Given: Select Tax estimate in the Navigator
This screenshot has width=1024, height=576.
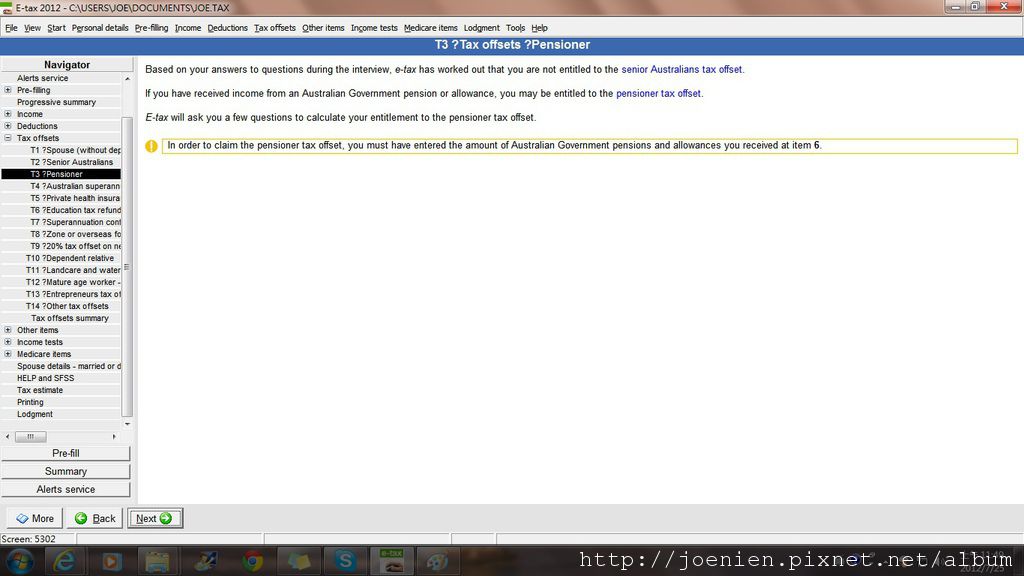Looking at the screenshot, I should tap(40, 390).
